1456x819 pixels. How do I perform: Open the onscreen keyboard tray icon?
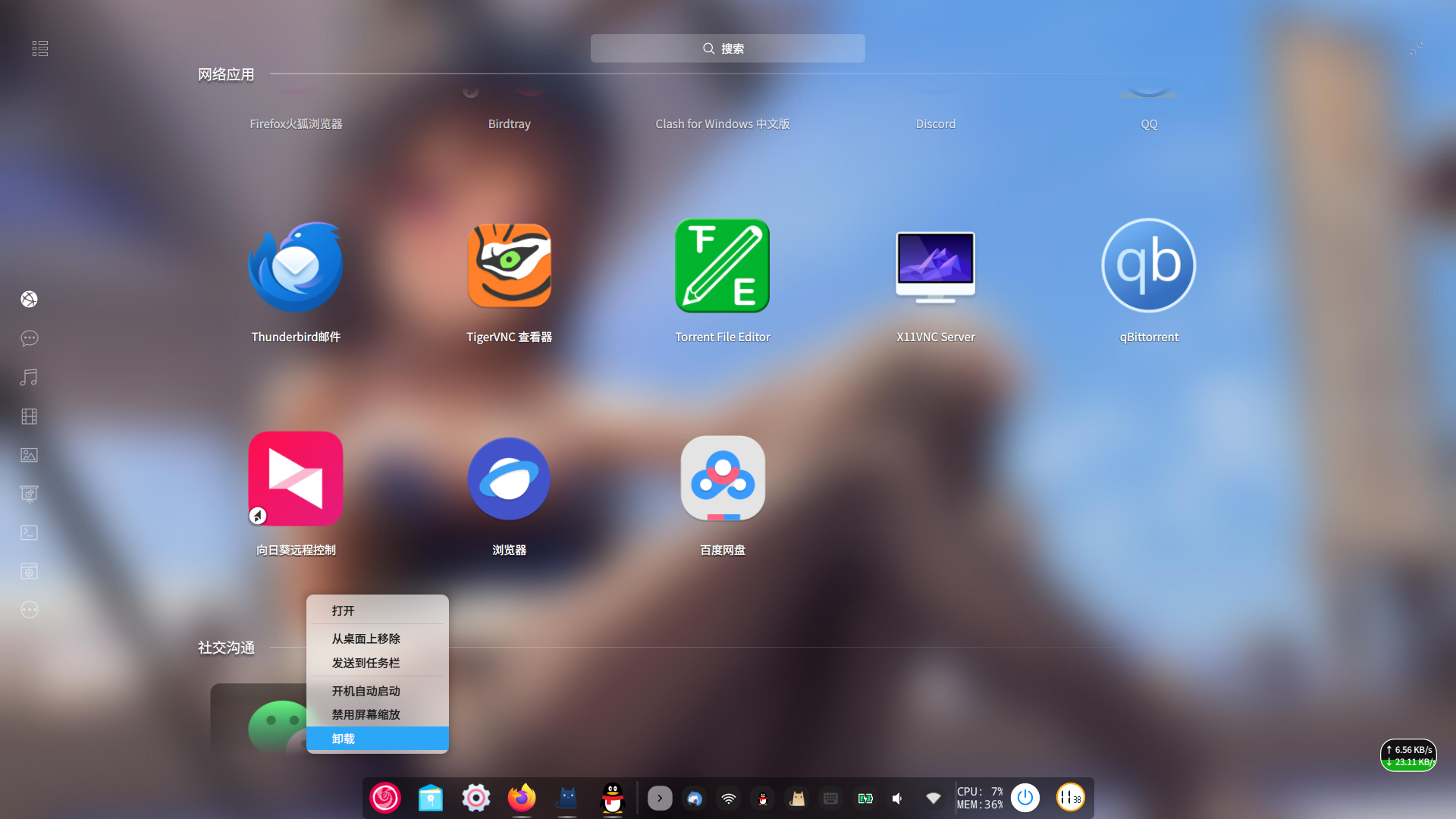point(831,799)
